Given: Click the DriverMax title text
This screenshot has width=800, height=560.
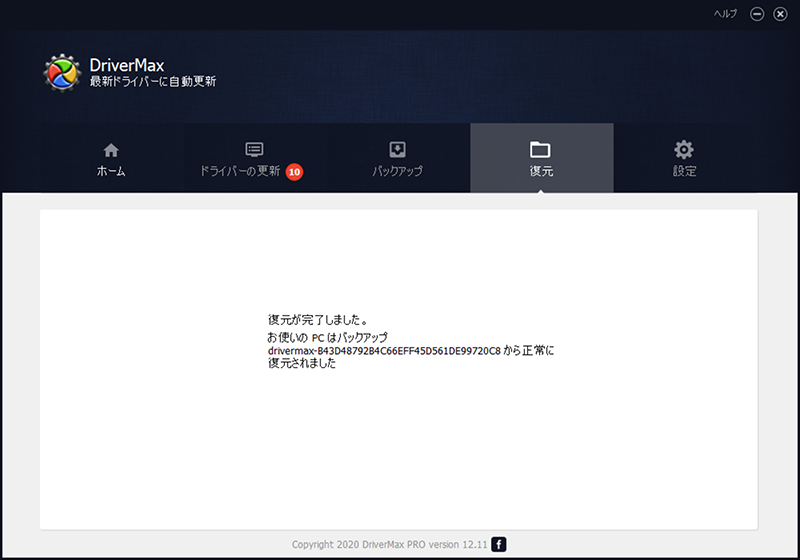Looking at the screenshot, I should [x=126, y=66].
